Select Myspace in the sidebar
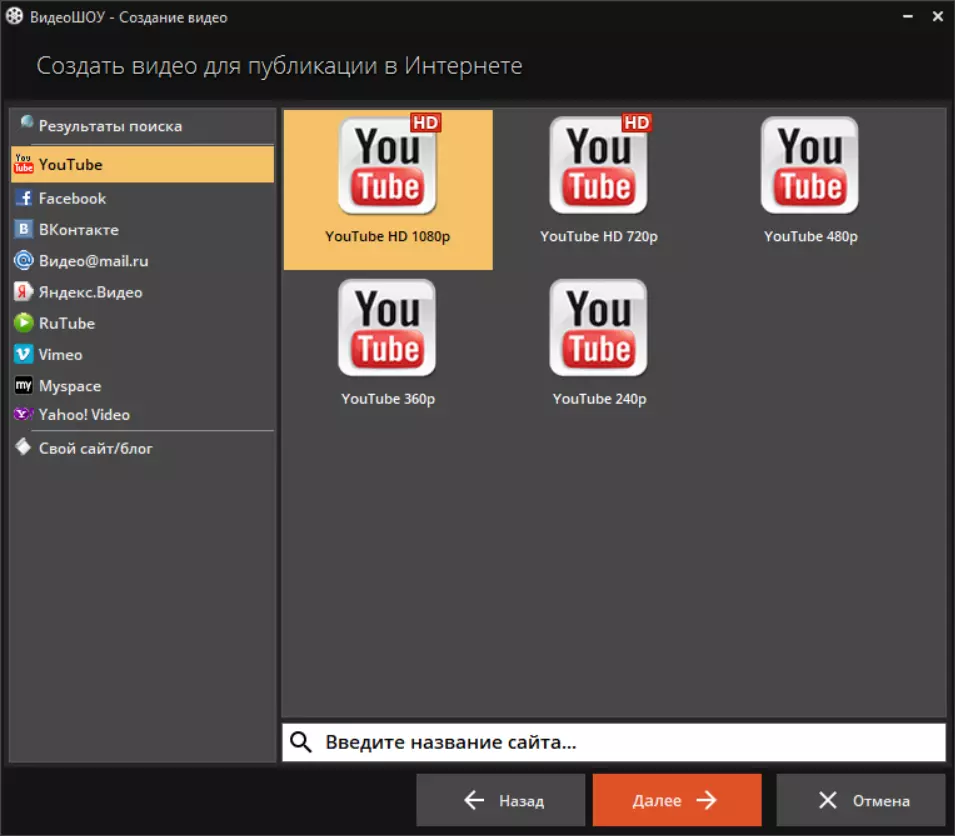The width and height of the screenshot is (955, 836). 143,385
